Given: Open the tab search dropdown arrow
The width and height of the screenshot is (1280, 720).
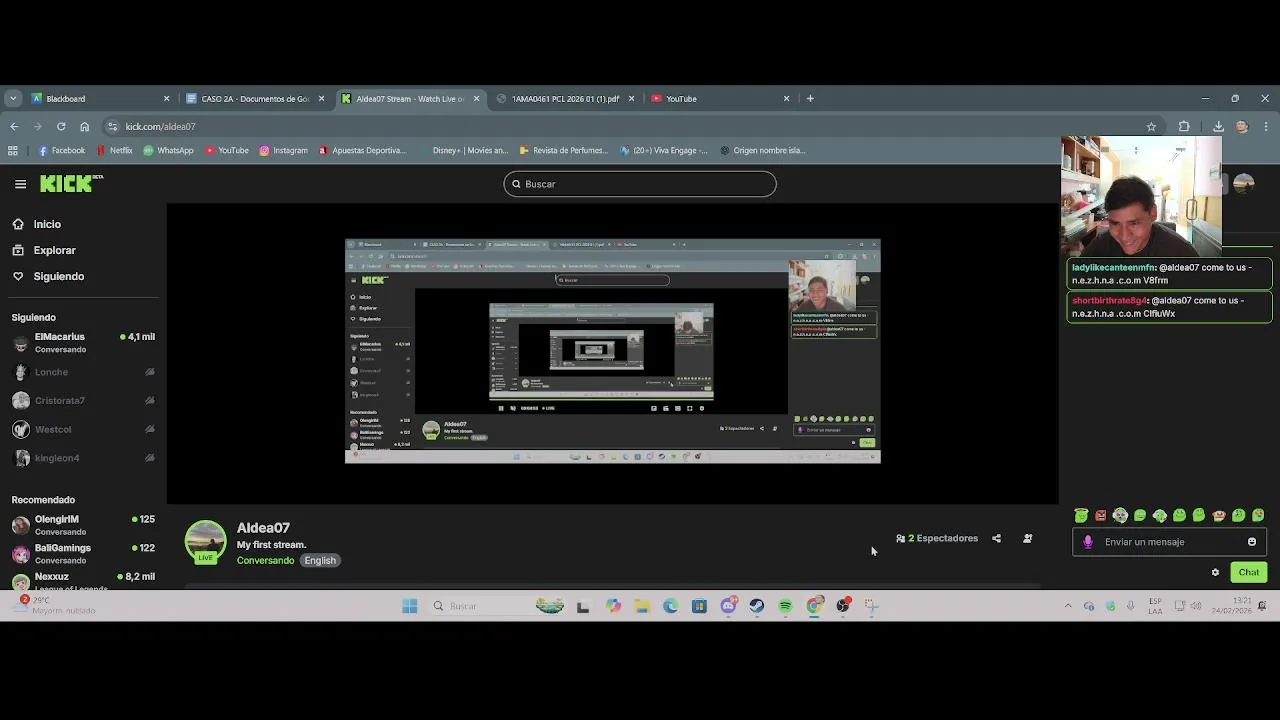Looking at the screenshot, I should [x=12, y=98].
